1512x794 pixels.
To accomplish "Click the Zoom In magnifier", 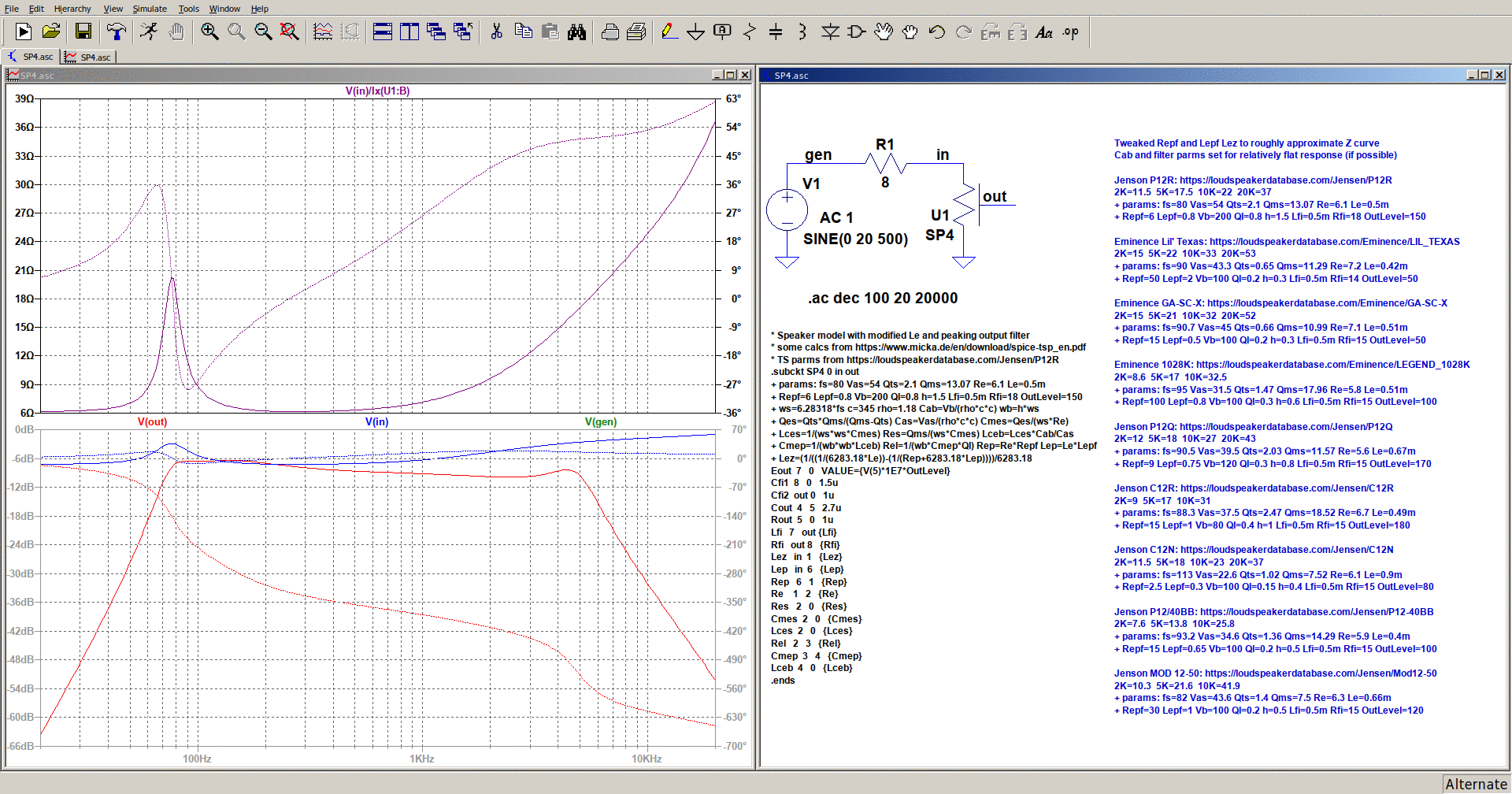I will (209, 32).
